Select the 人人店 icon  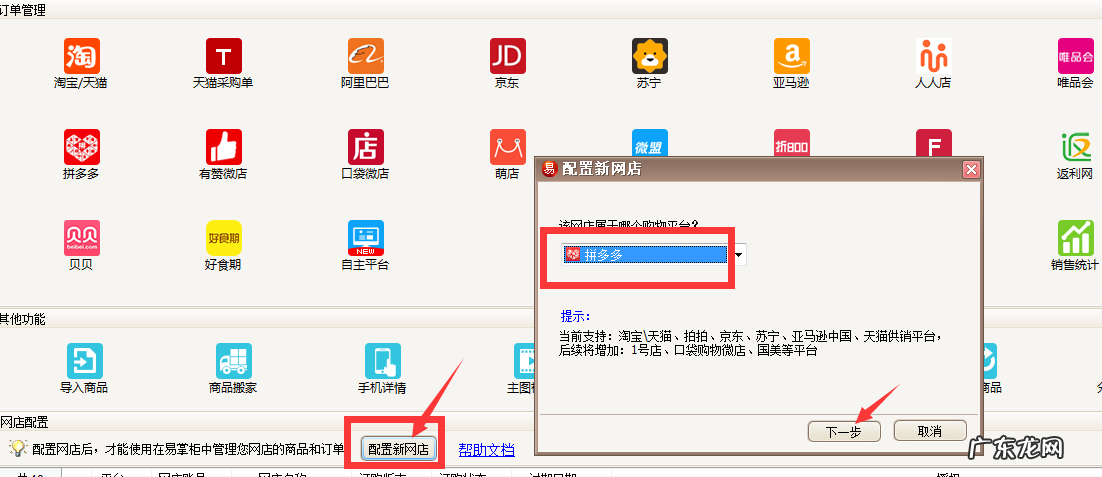[x=933, y=56]
